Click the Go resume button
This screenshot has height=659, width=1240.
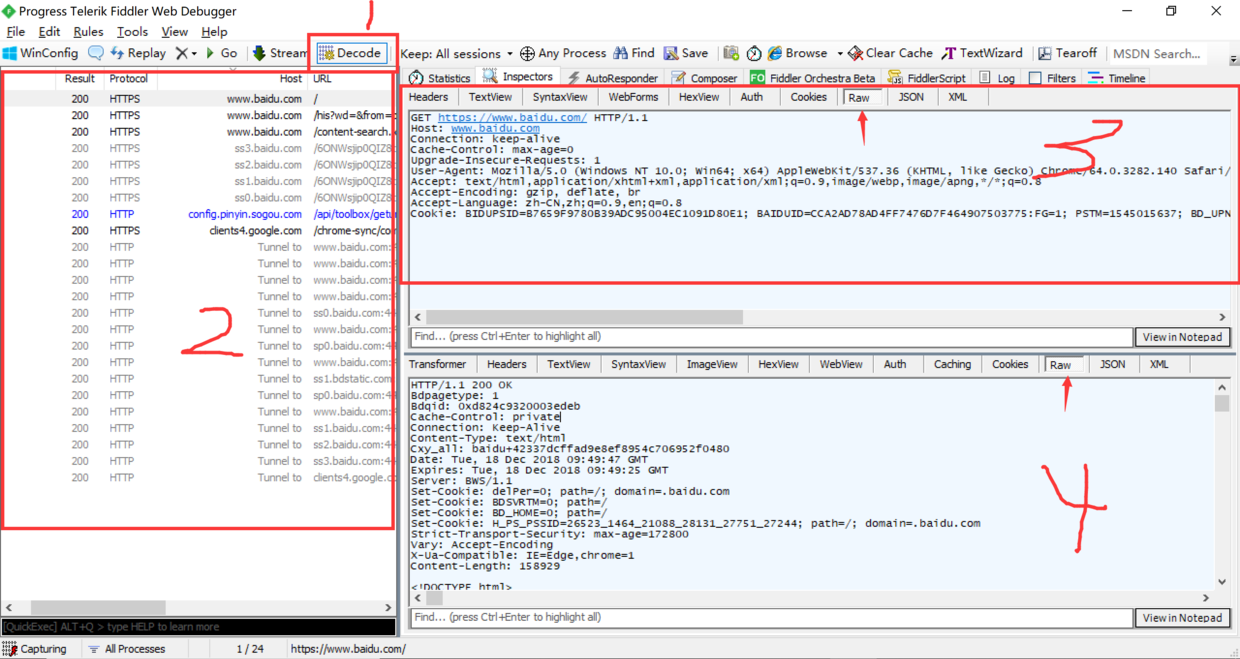click(221, 53)
